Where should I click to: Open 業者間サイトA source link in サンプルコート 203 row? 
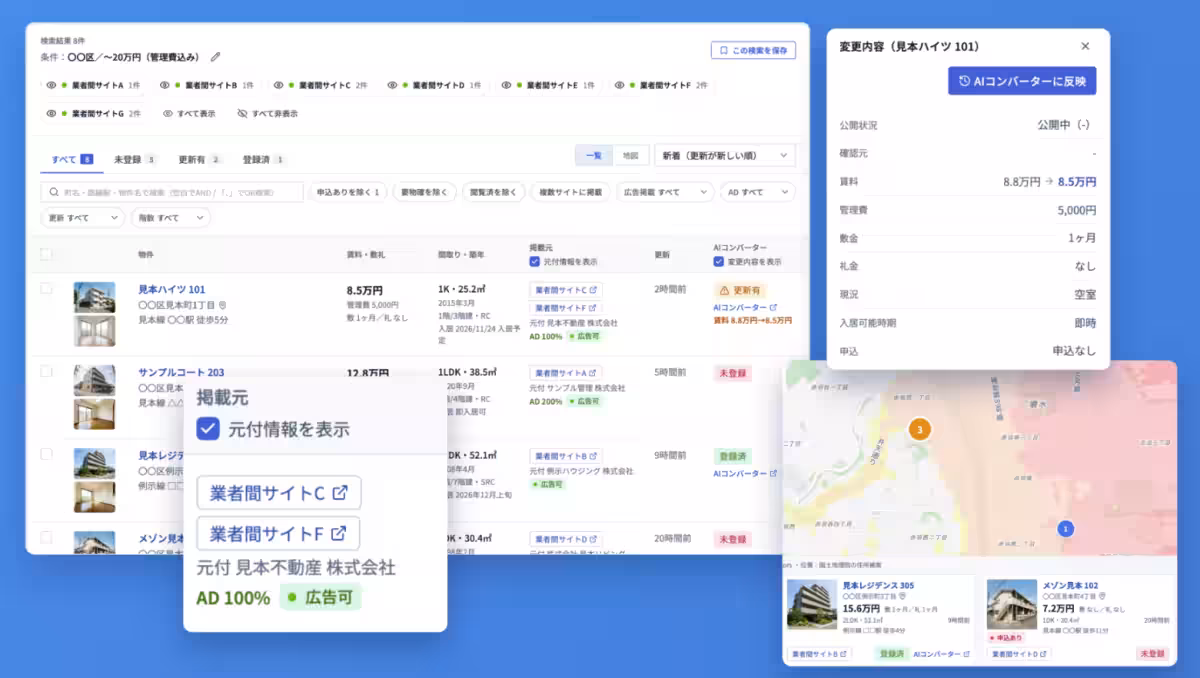coord(566,372)
